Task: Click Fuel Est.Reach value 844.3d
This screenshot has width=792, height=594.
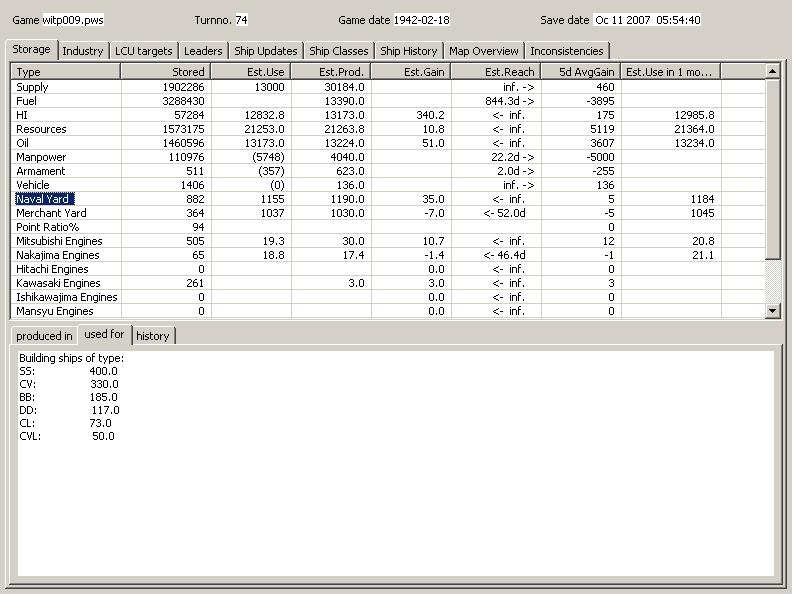Action: pyautogui.click(x=510, y=101)
